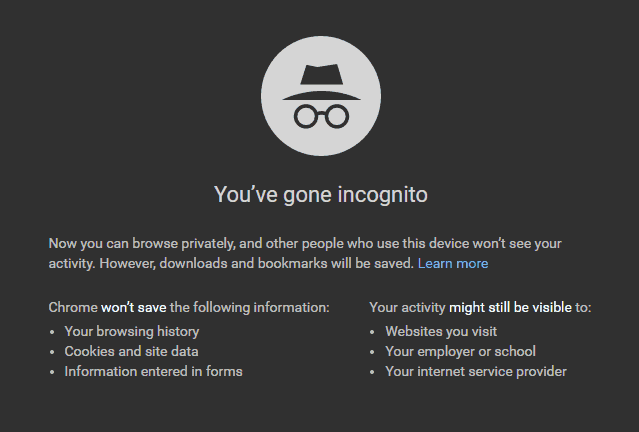
Task: Select the "Your employer or school" list item
Action: [460, 351]
